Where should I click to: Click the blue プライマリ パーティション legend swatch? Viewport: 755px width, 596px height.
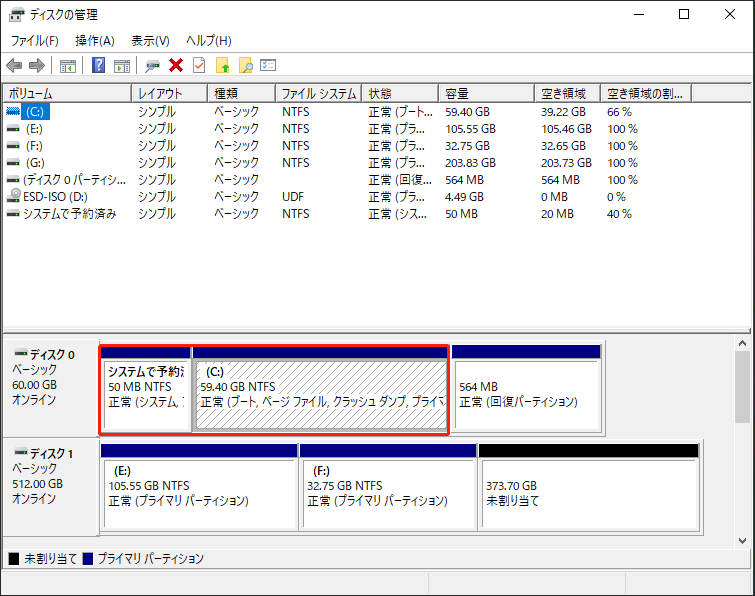(x=88, y=558)
